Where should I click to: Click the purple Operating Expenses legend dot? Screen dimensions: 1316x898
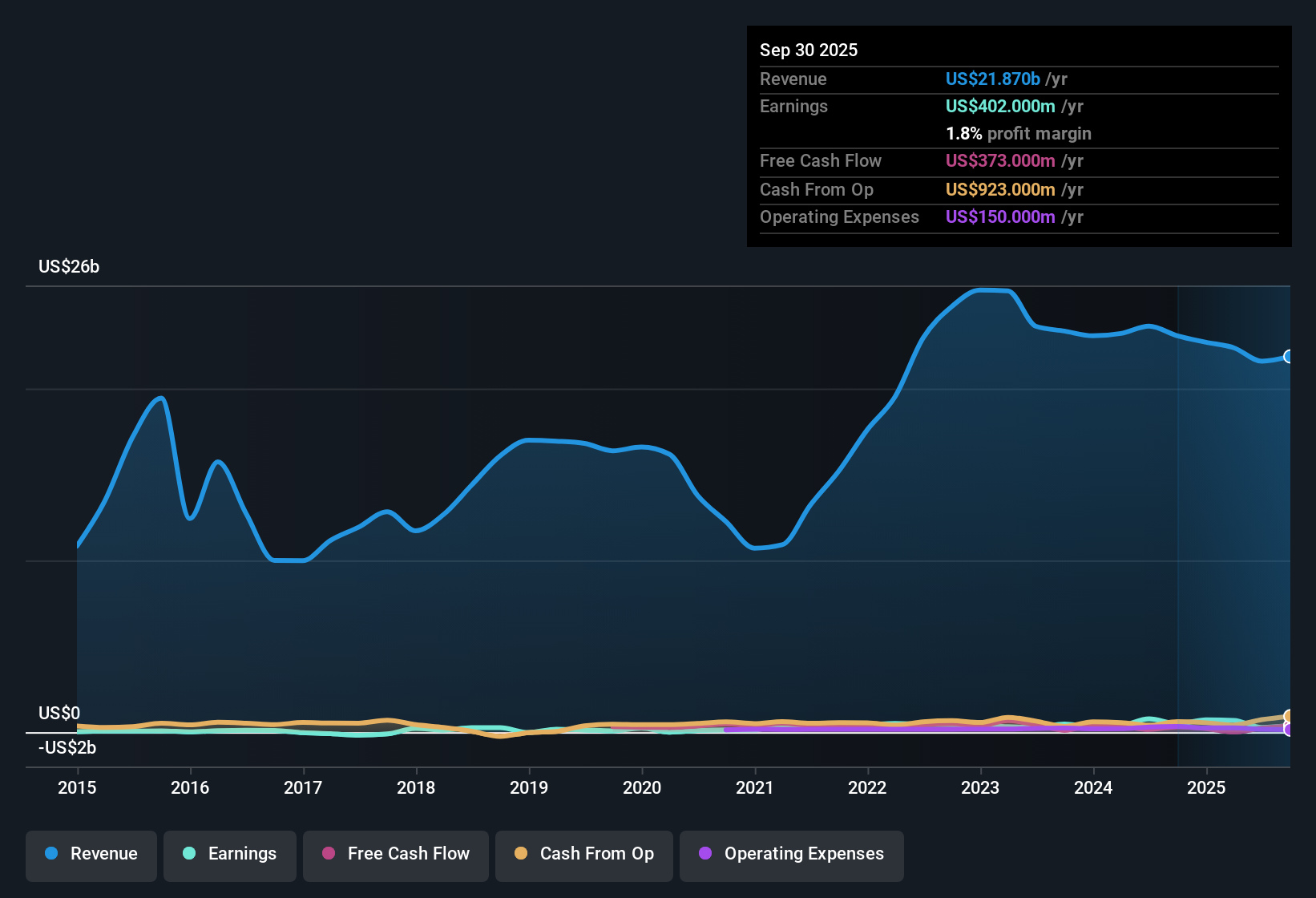click(705, 855)
